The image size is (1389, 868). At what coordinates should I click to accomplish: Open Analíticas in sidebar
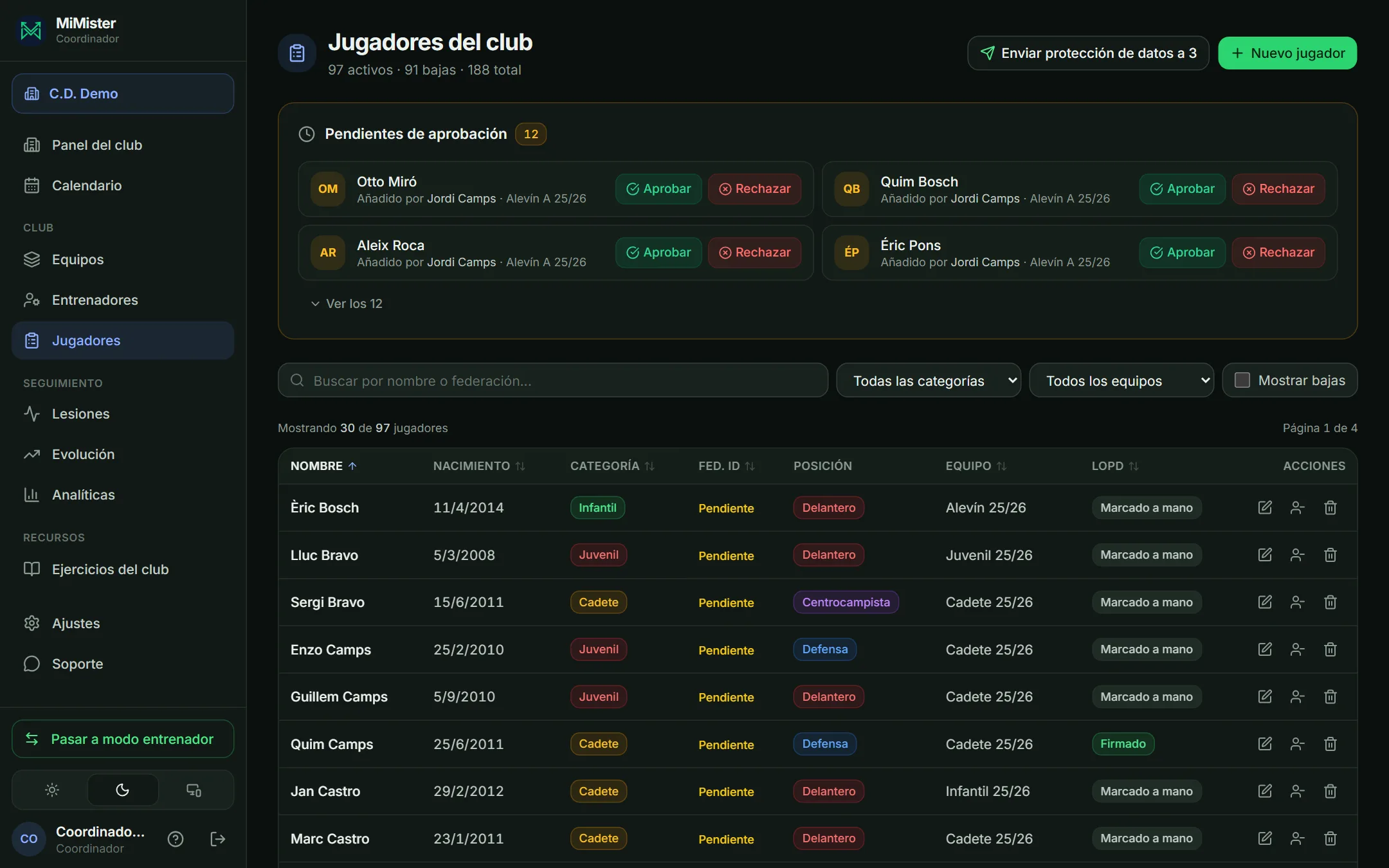point(123,495)
